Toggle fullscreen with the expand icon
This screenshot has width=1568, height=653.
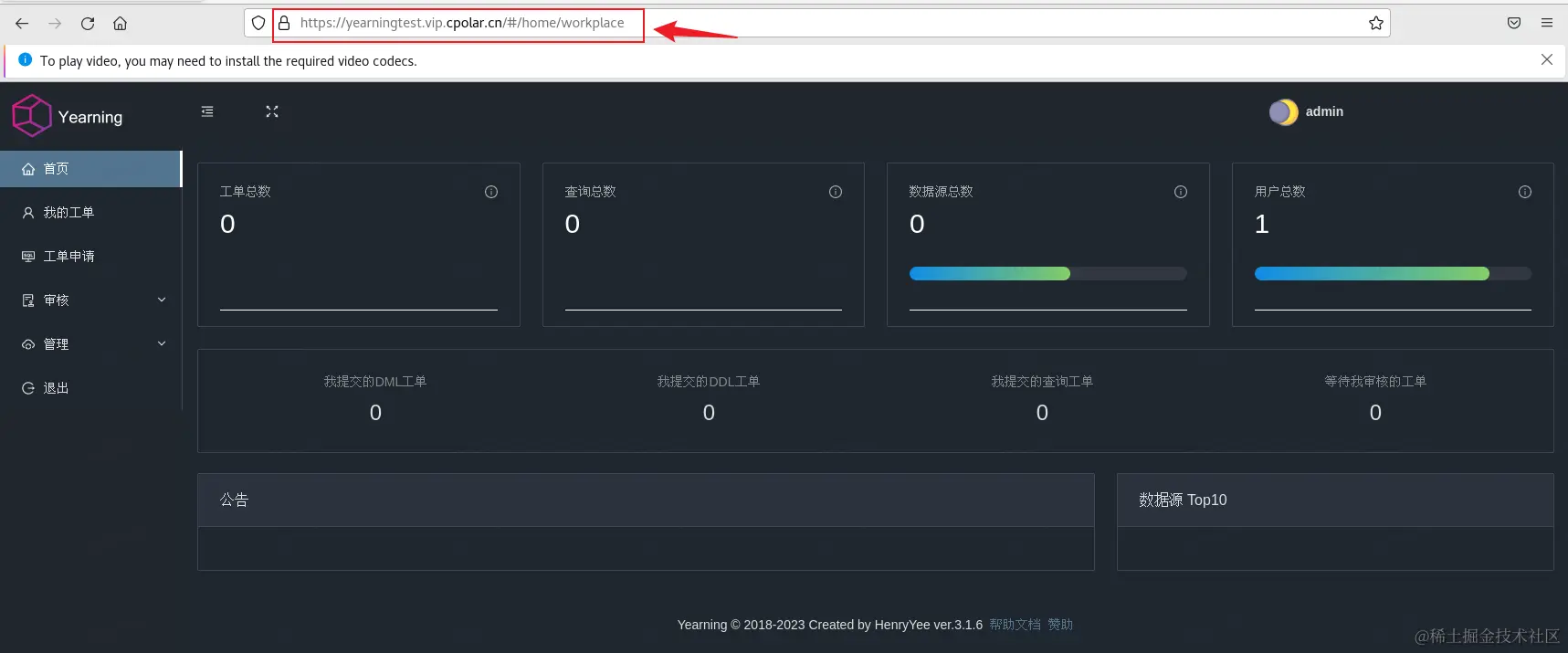point(272,111)
